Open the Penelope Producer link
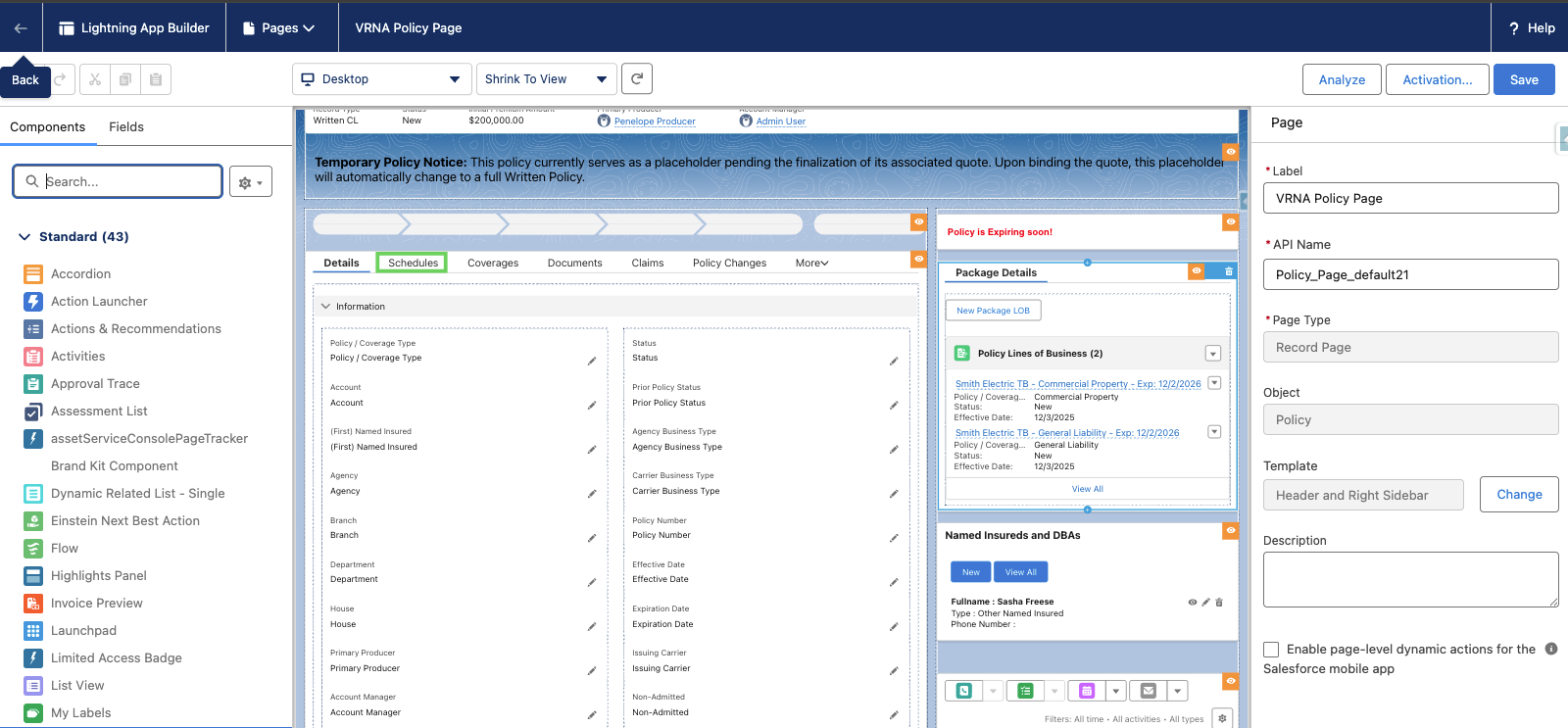 [x=655, y=121]
